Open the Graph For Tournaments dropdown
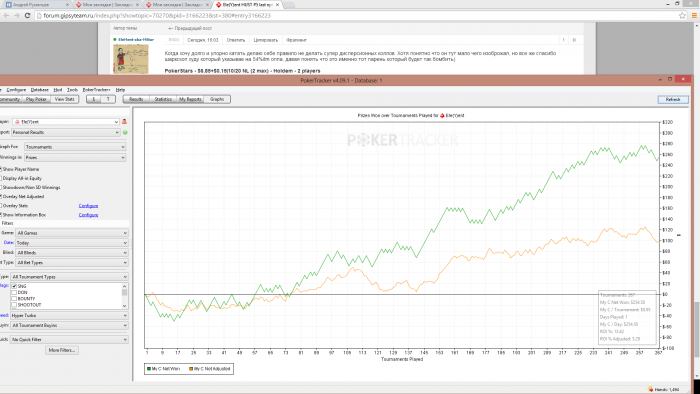This screenshot has height=394, width=700. pyautogui.click(x=75, y=147)
